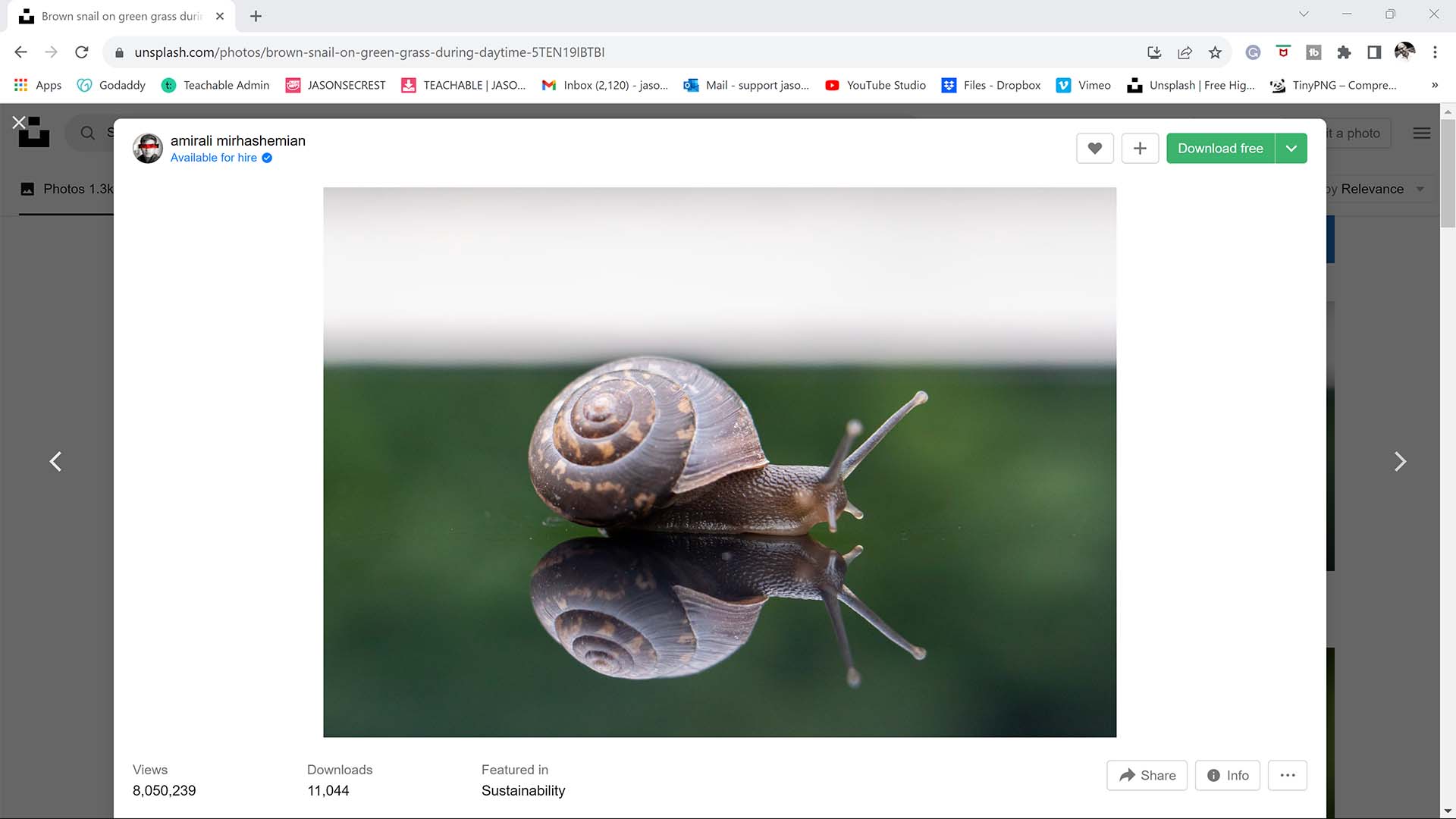Open the Unsplash hamburger menu

pos(1422,133)
